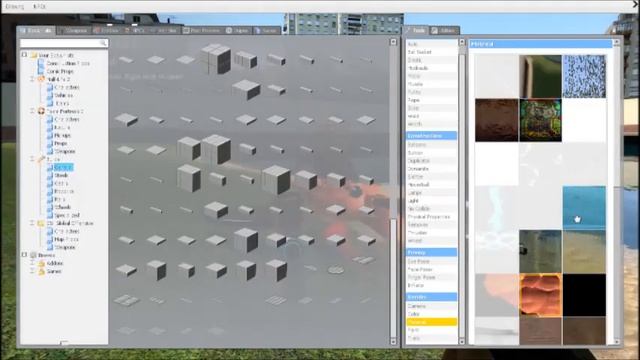Open Construction Props spawnlist
The width and height of the screenshot is (640, 360).
(68, 63)
